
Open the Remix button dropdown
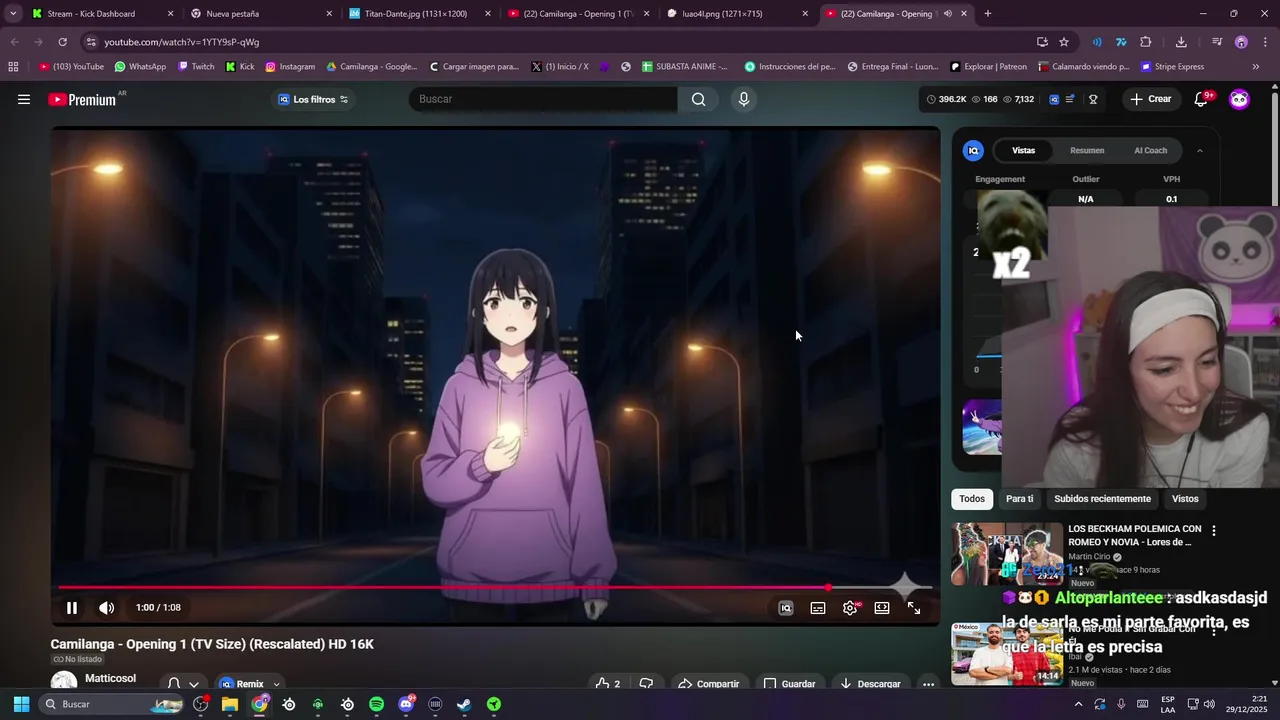250,684
